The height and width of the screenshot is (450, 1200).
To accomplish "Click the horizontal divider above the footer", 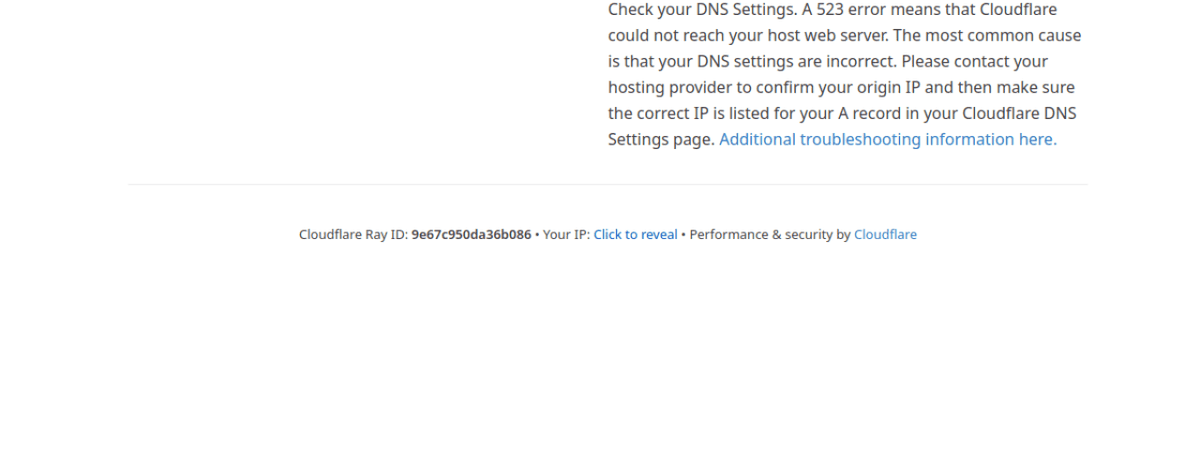I will click(607, 185).
